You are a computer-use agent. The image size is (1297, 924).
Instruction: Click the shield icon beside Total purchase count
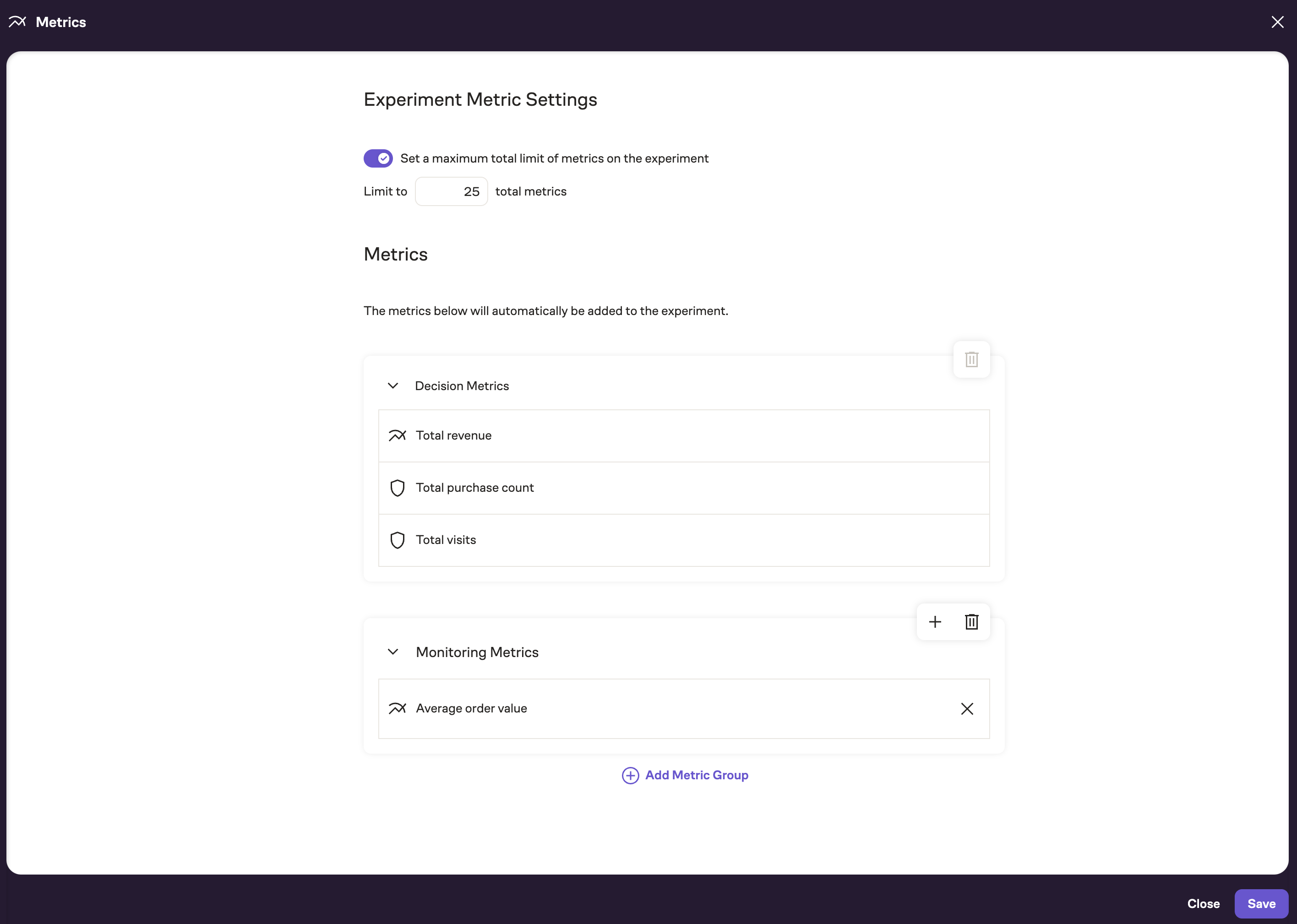tap(398, 488)
